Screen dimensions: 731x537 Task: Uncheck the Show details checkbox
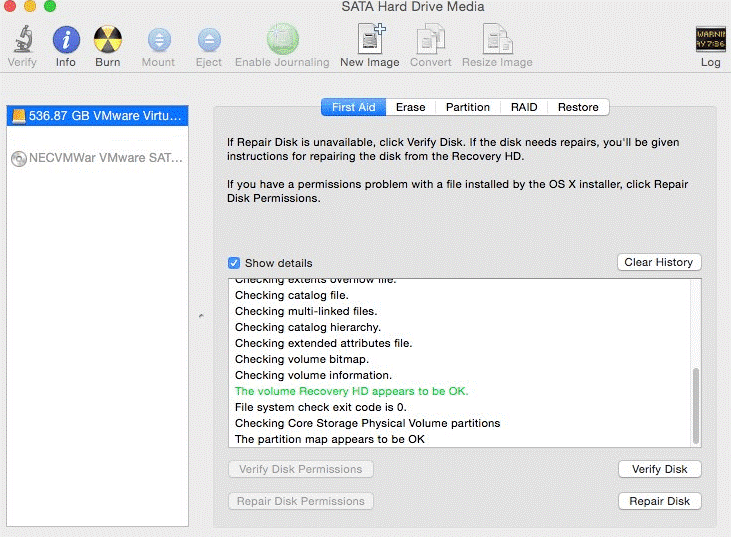tap(234, 263)
